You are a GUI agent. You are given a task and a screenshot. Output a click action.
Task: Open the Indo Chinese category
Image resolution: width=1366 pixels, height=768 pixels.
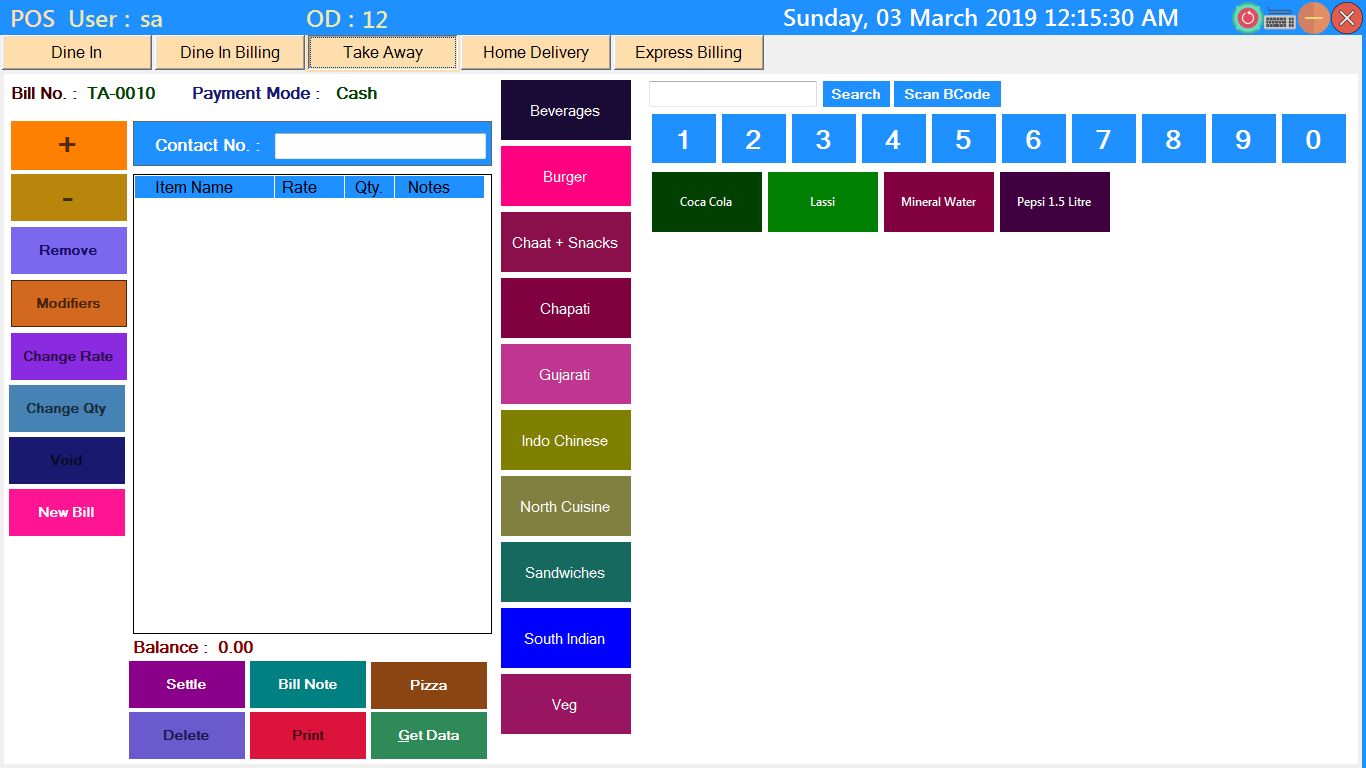point(566,440)
